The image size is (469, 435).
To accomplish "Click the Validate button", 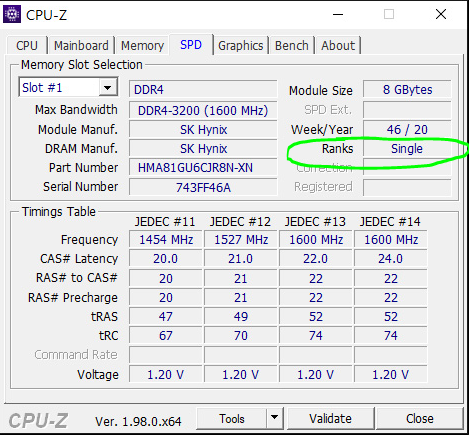I will coord(330,418).
